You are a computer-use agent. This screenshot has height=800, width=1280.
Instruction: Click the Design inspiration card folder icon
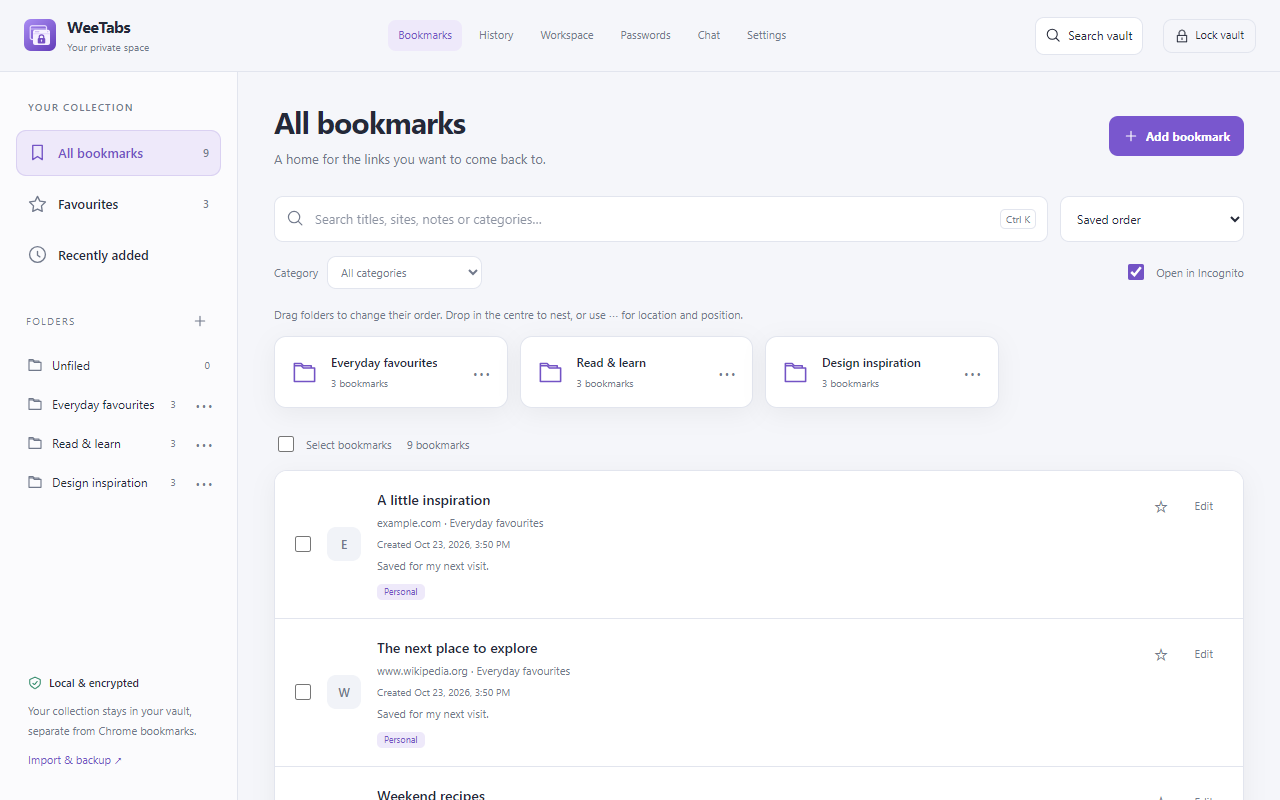coord(795,372)
